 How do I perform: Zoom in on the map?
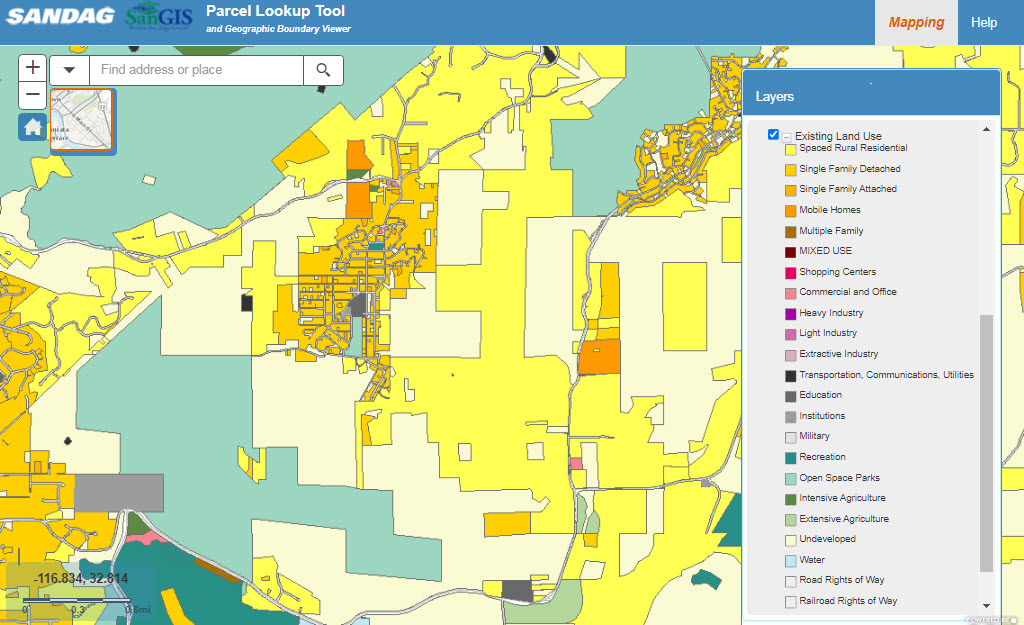(x=33, y=68)
